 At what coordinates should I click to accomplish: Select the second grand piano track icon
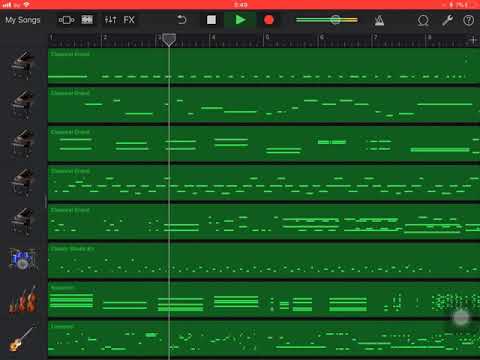click(23, 104)
